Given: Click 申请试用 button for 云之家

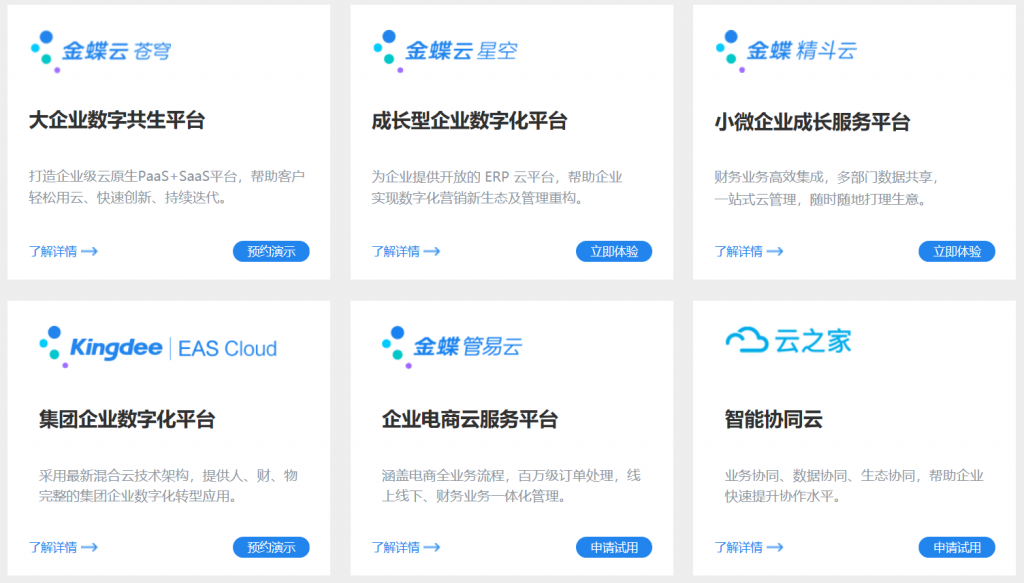Looking at the screenshot, I should [957, 547].
